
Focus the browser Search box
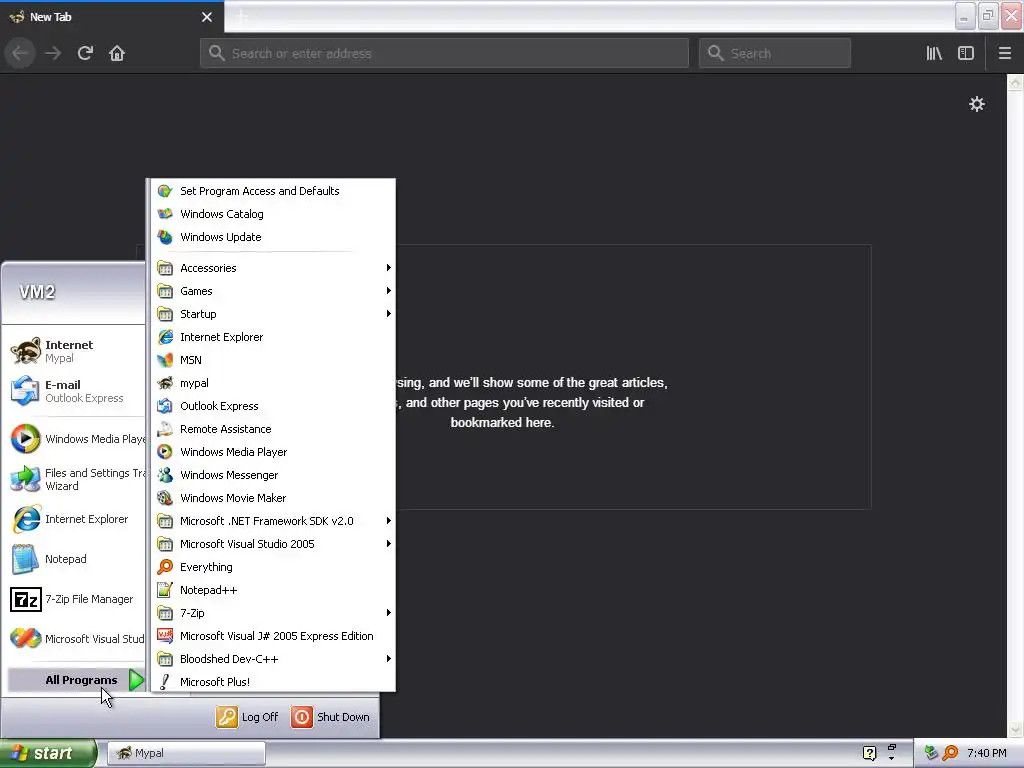(775, 53)
